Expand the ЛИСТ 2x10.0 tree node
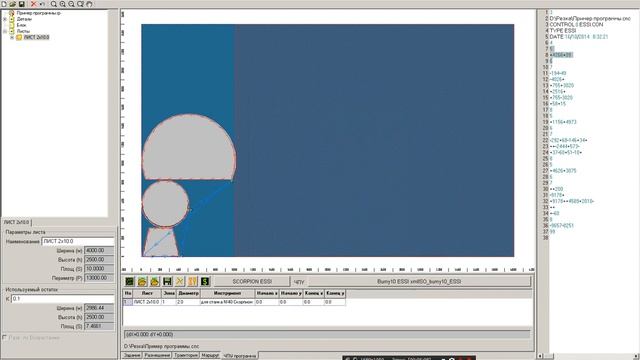Viewport: 640px width, 360px height. (12, 37)
